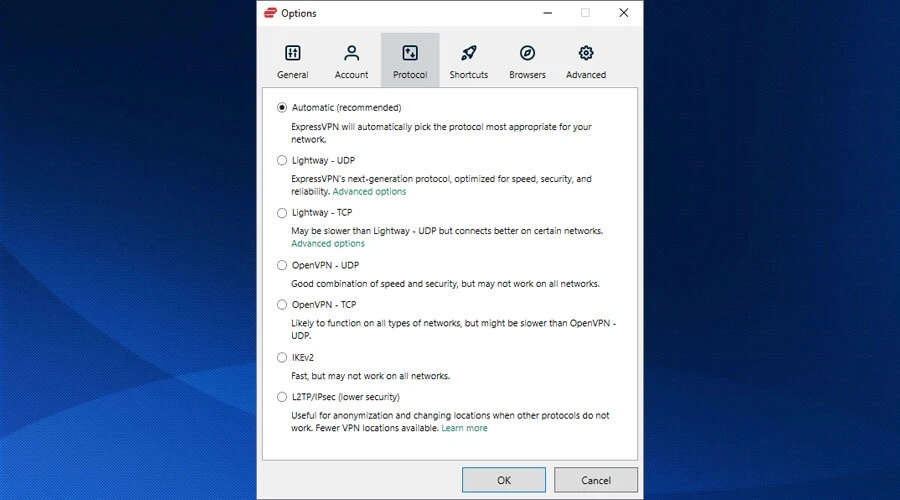Click the ExpressVPN logo in title bar

pyautogui.click(x=270, y=13)
